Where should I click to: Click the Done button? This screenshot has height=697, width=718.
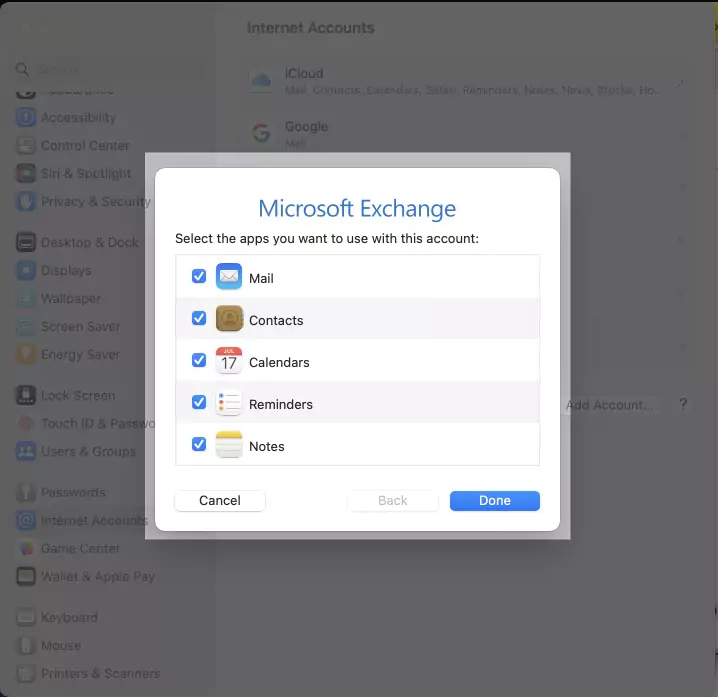(495, 501)
